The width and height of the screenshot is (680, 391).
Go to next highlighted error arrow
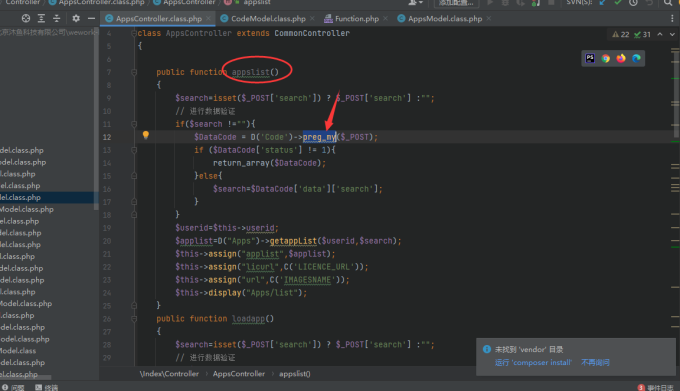[672, 34]
